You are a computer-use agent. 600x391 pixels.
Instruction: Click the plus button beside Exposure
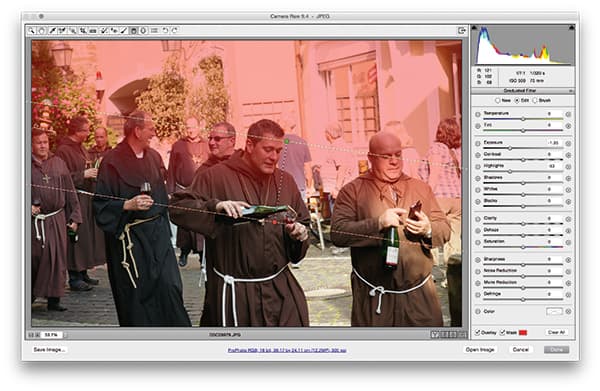pos(568,143)
